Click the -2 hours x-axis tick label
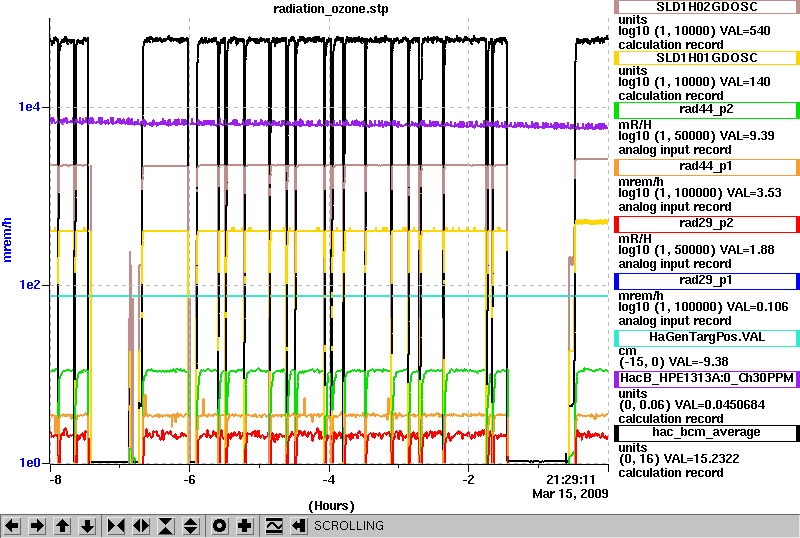Viewport: 800px width, 538px height. click(468, 480)
